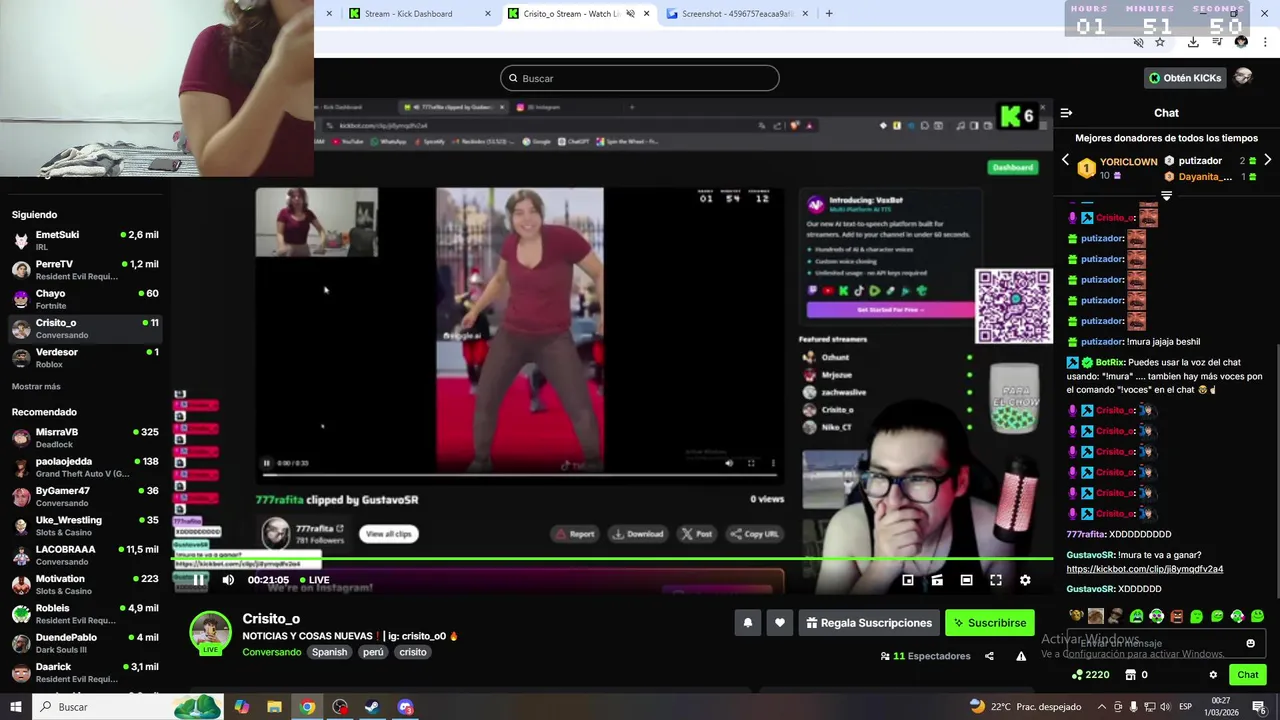Send message with Chat button

click(x=1248, y=675)
